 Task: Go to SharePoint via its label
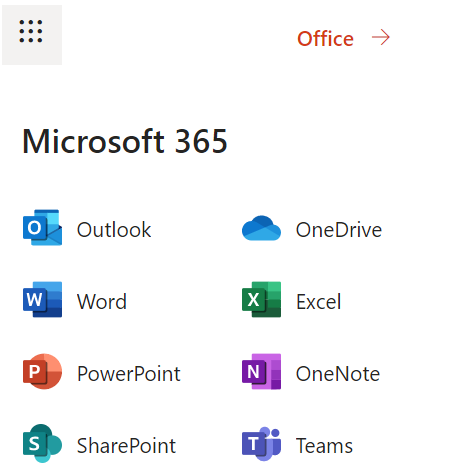126,446
